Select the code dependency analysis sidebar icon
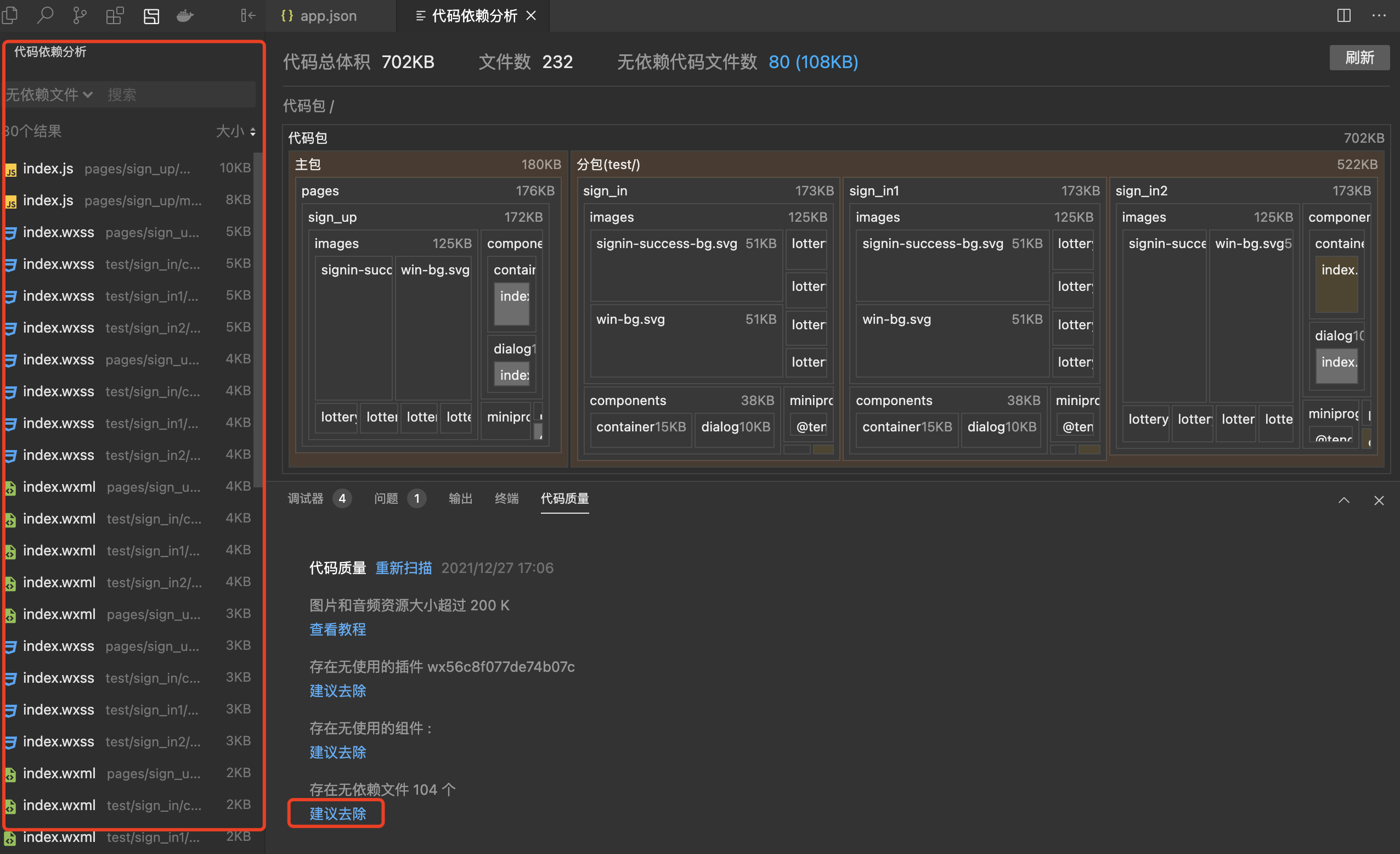Image resolution: width=1400 pixels, height=854 pixels. (x=151, y=15)
